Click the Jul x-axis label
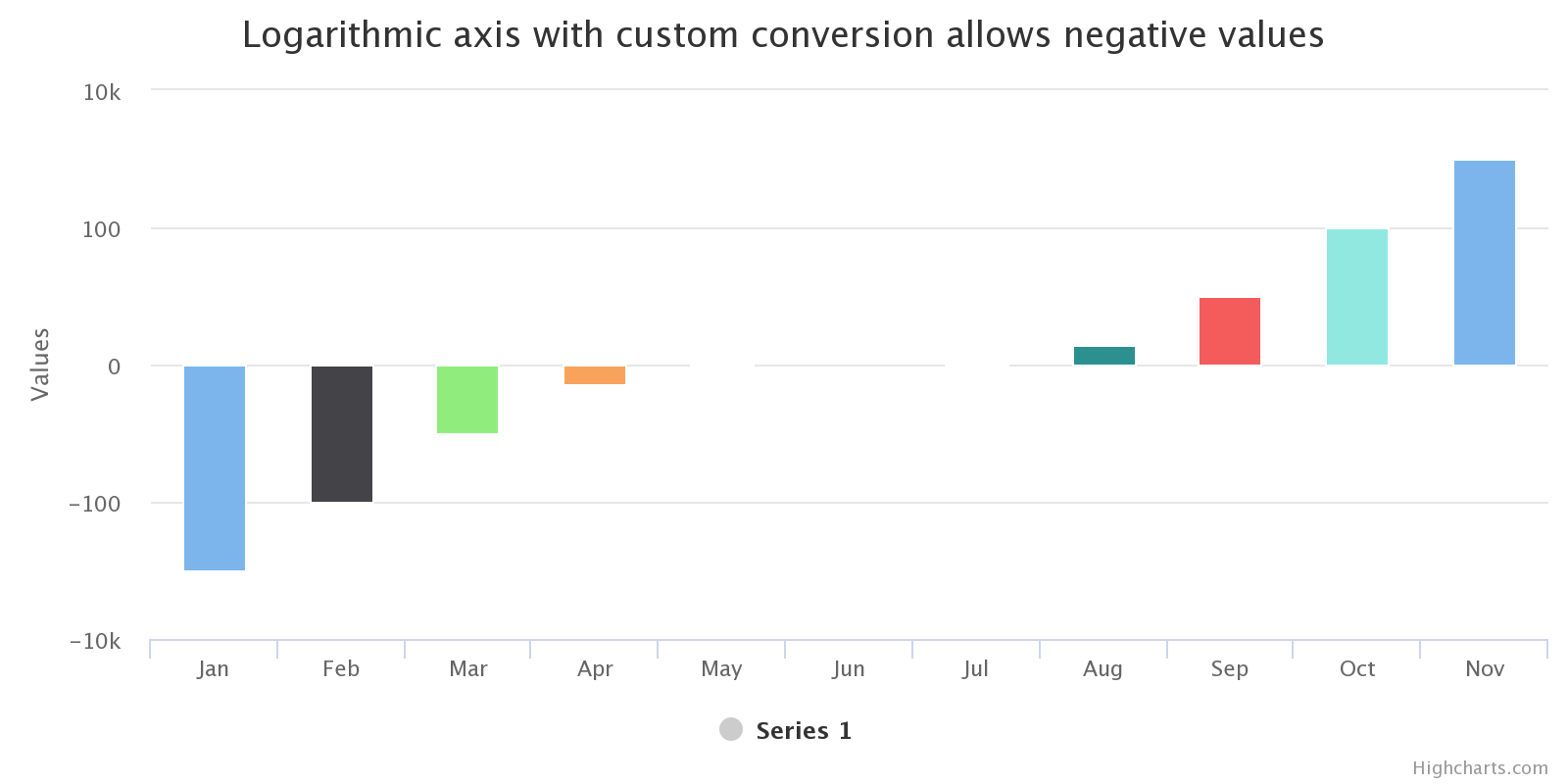 coord(975,669)
